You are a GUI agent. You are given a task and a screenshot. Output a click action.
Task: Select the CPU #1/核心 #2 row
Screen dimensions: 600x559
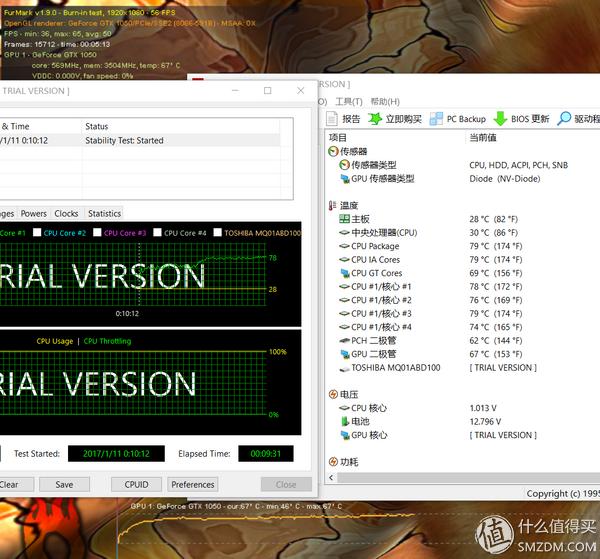[463, 300]
